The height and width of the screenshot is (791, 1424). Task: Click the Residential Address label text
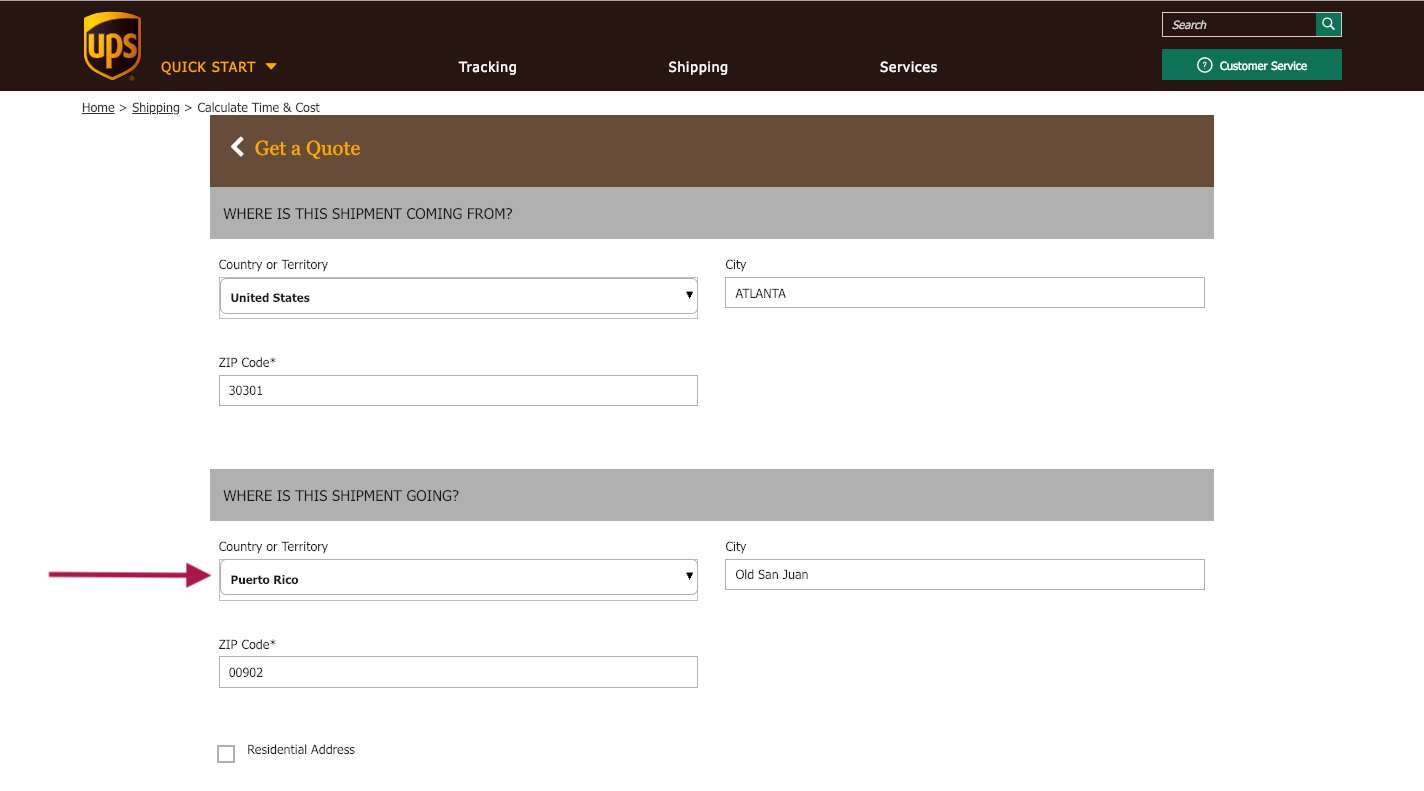[x=301, y=749]
